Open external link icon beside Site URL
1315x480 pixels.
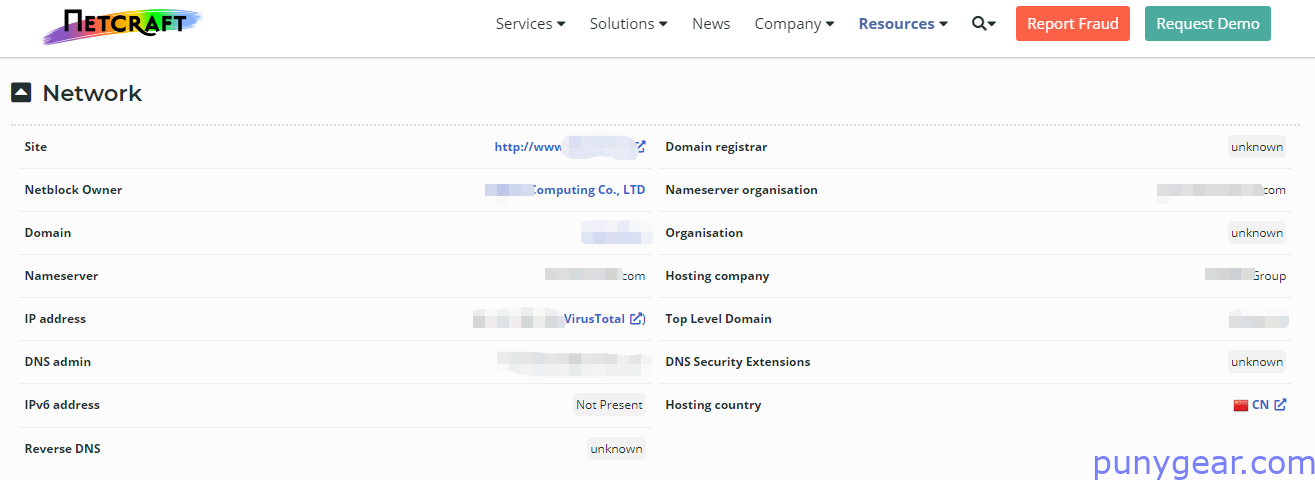click(640, 147)
